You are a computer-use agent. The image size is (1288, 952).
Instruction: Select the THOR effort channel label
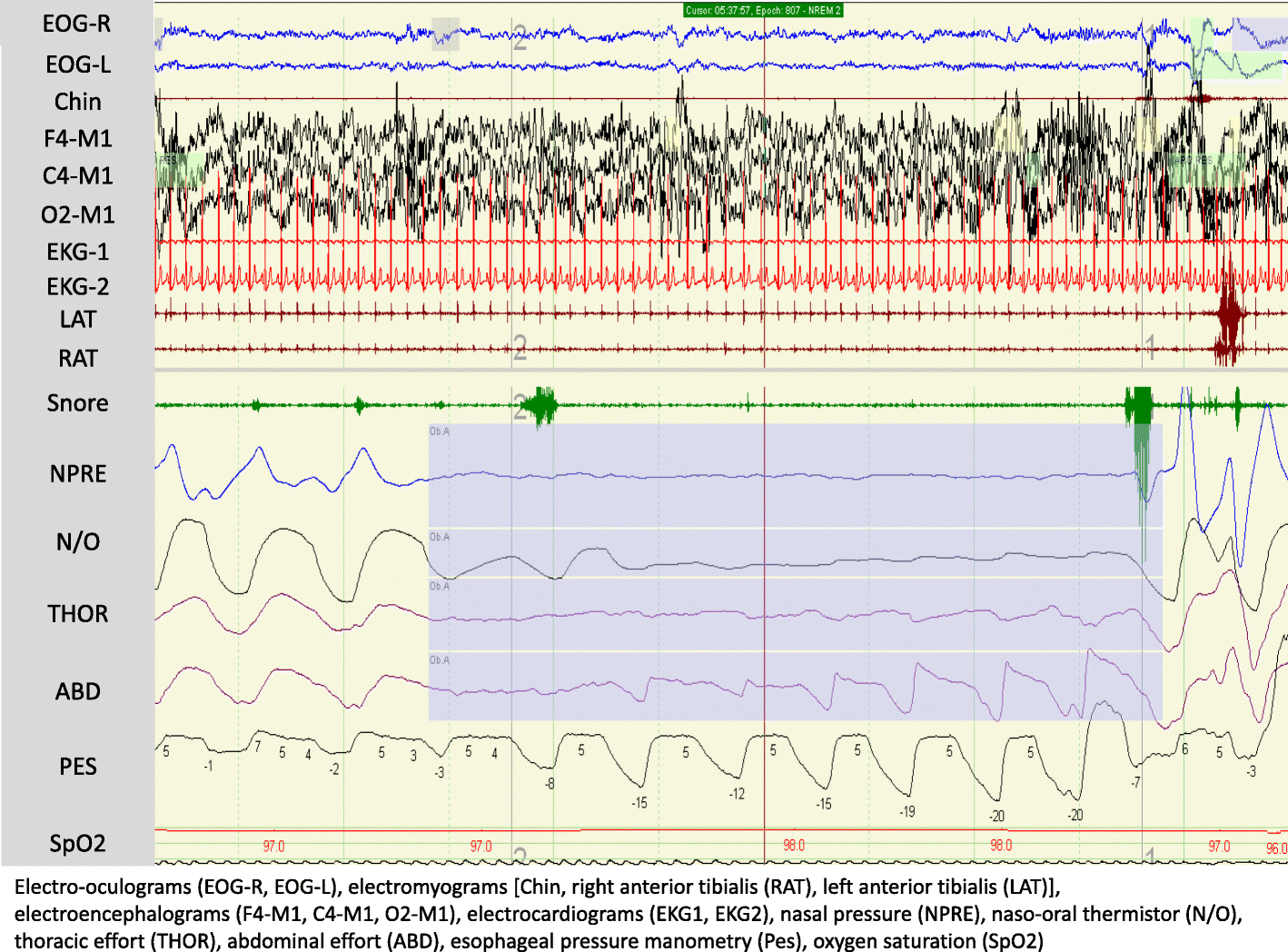pos(78,614)
